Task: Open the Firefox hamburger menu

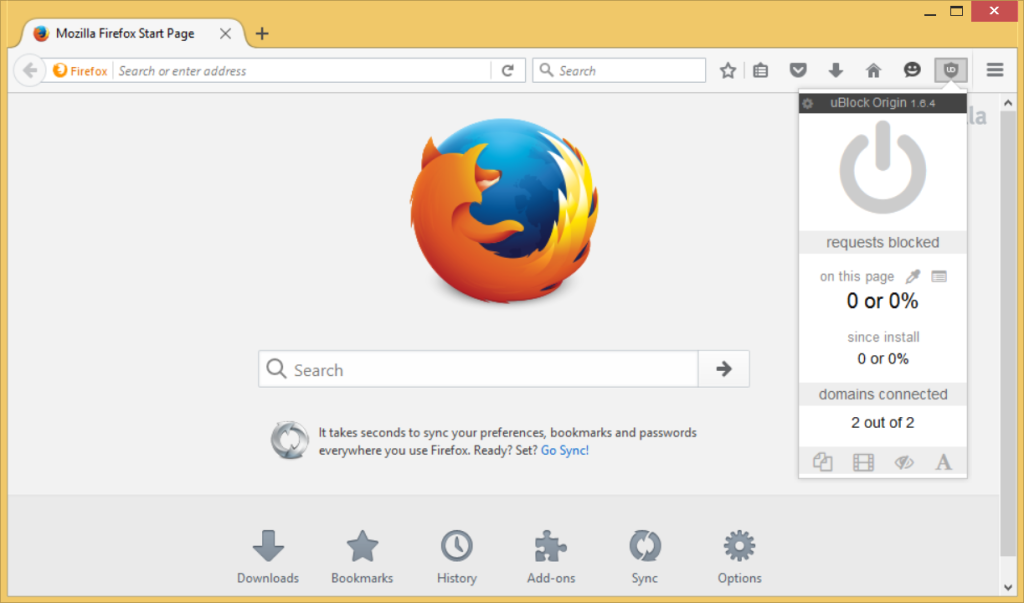Action: (x=994, y=70)
